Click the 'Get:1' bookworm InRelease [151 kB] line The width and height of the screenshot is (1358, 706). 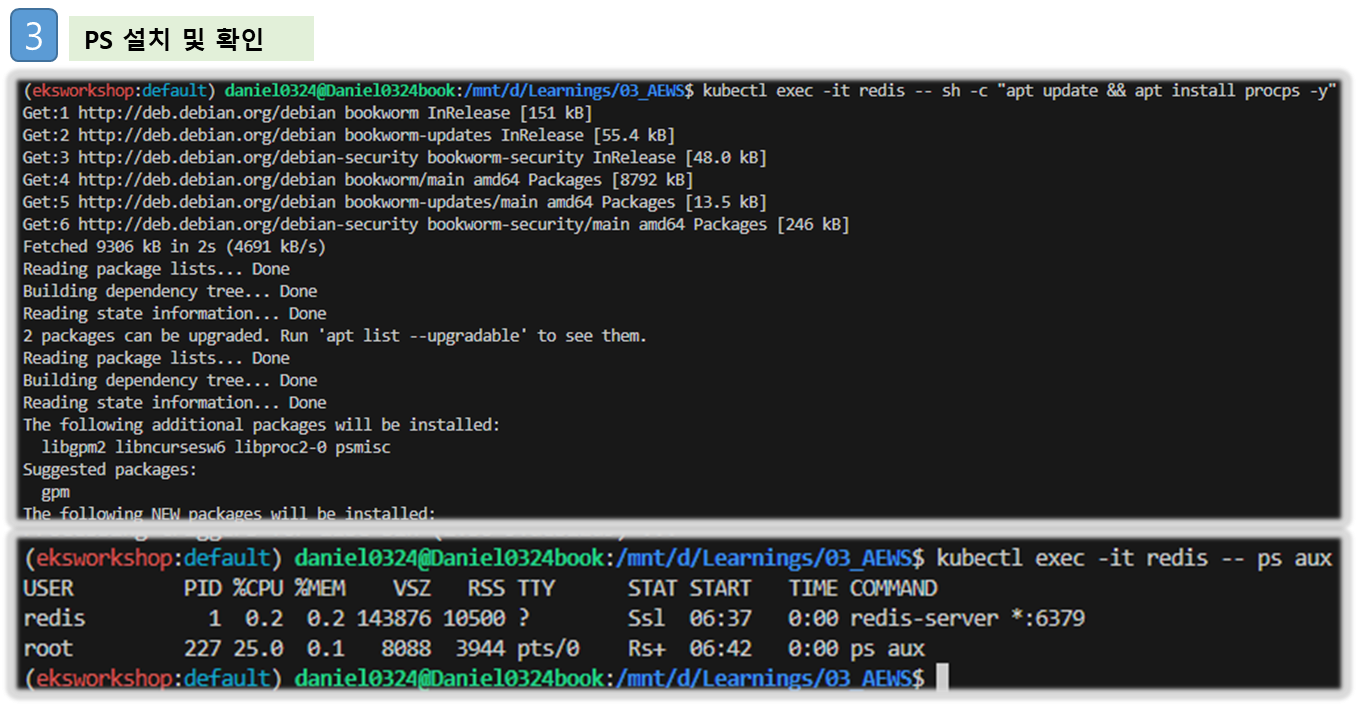click(307, 113)
